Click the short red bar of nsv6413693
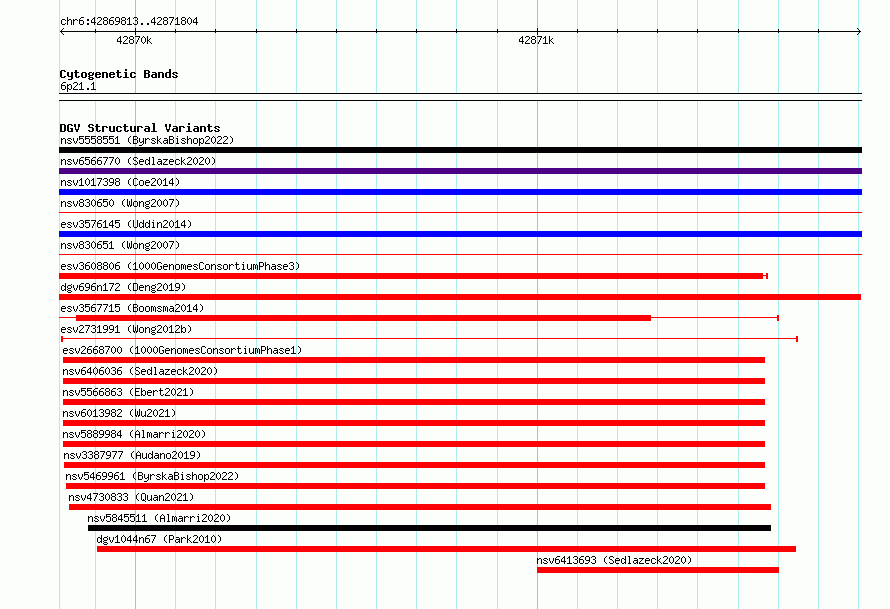This screenshot has height=609, width=890. point(658,570)
